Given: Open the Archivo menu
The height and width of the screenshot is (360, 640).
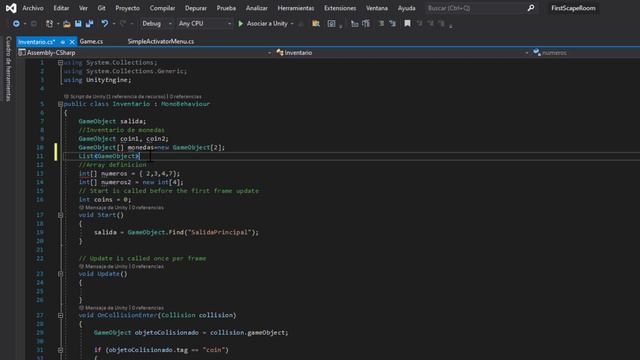Looking at the screenshot, I should click(33, 8).
